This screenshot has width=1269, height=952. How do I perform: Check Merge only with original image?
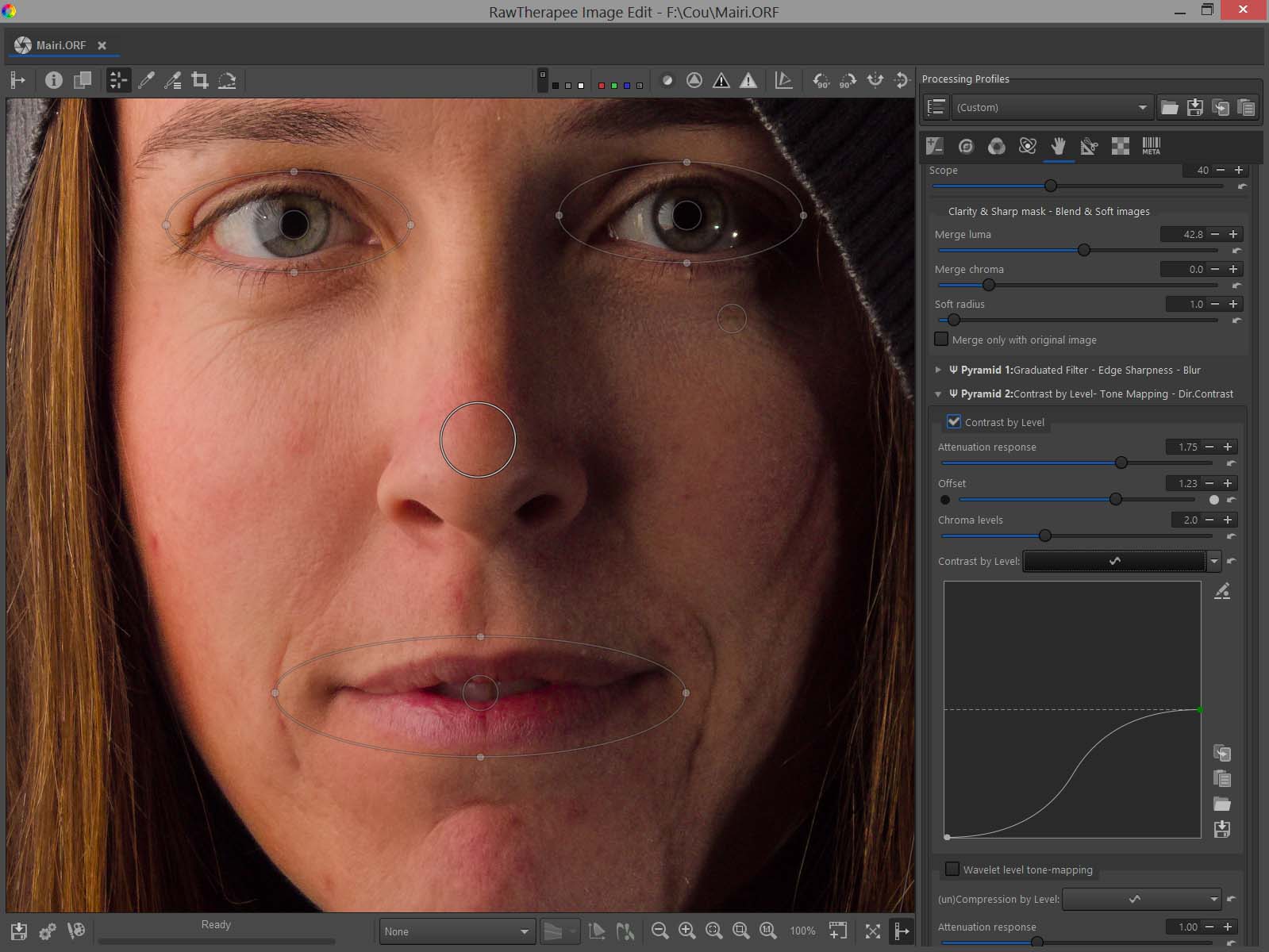tap(941, 340)
